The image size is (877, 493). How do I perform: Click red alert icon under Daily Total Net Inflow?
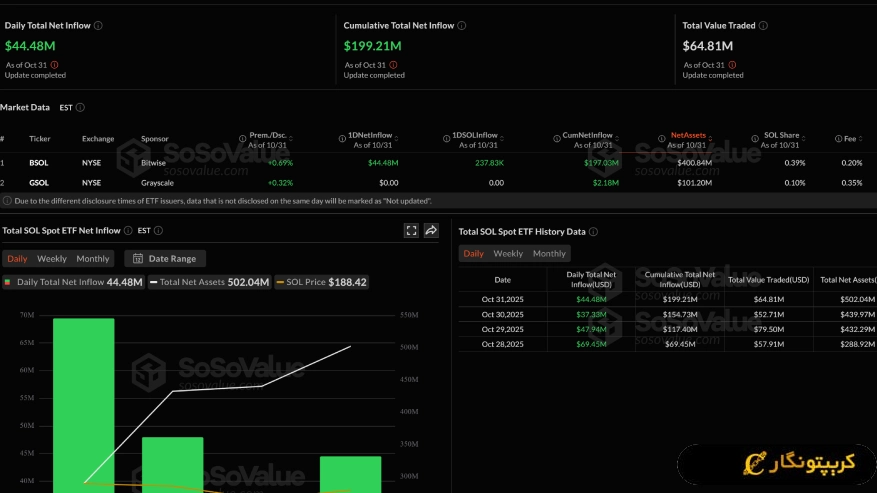coord(54,64)
